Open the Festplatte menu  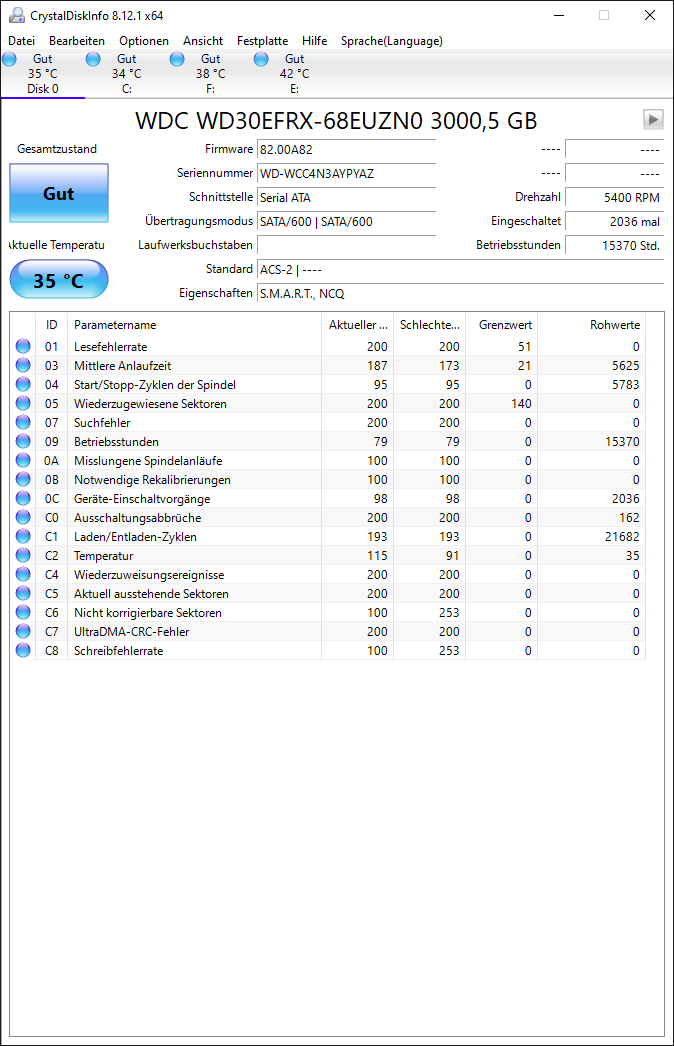[262, 41]
